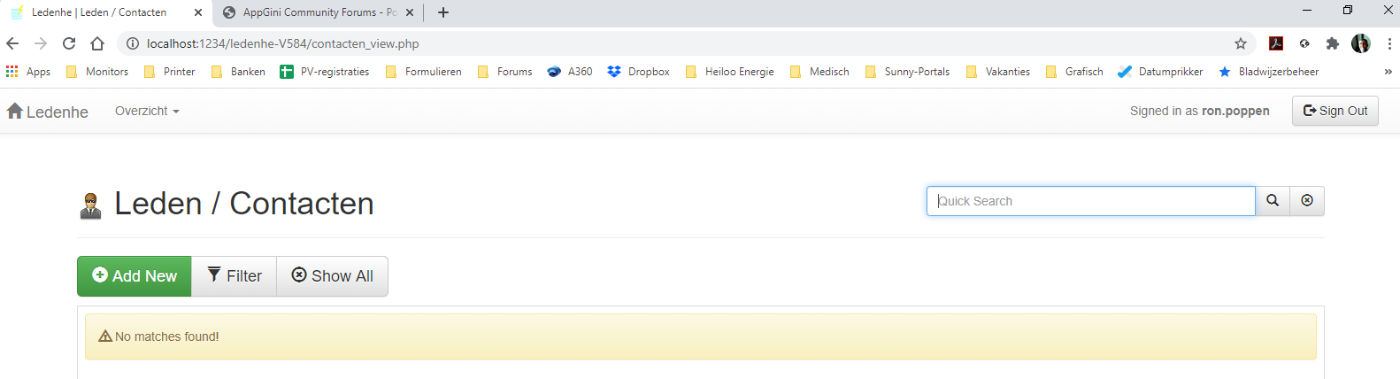Open the Medisch bookmark folder
The image size is (1400, 379).
point(820,72)
